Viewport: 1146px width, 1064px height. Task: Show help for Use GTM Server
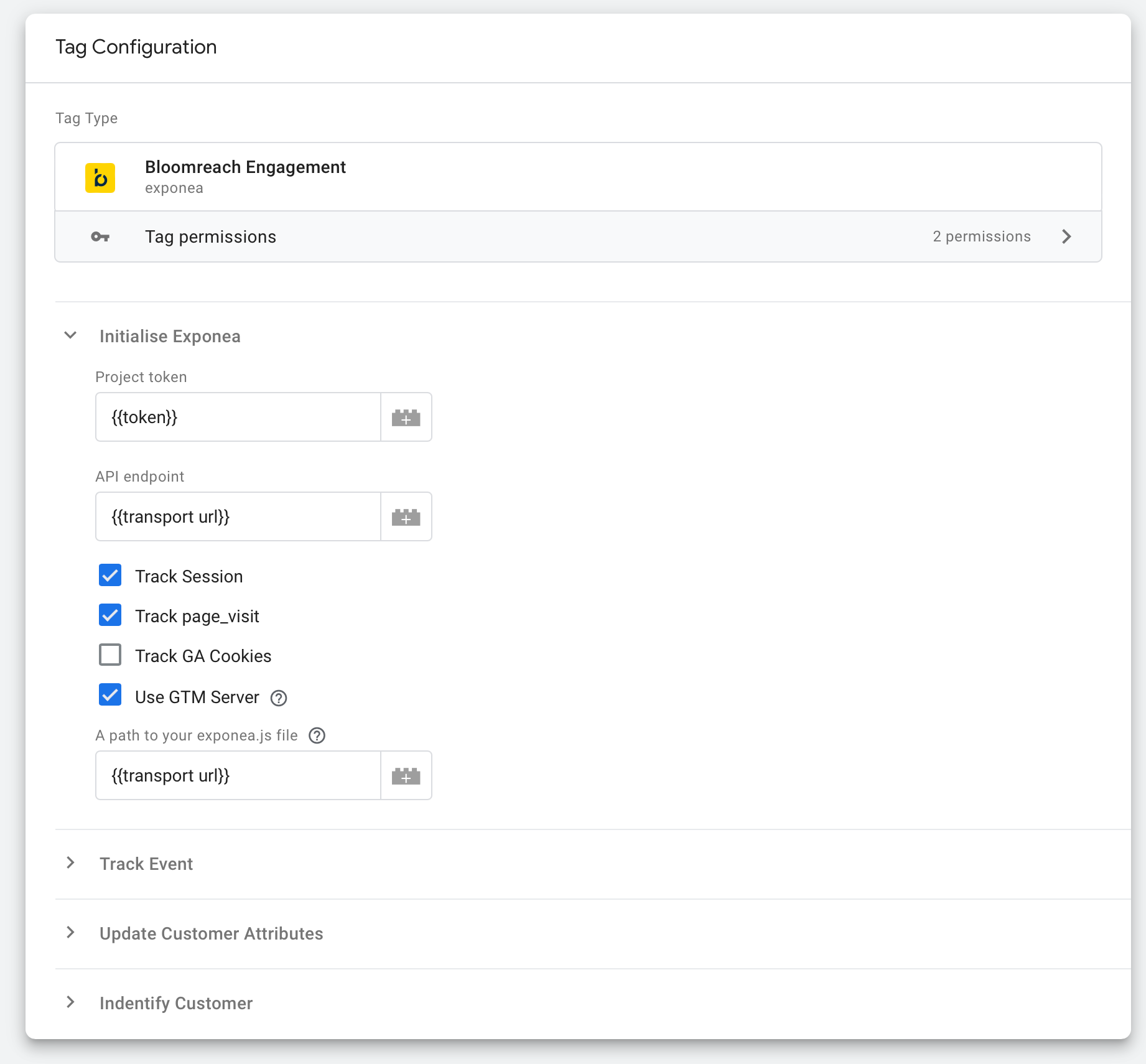279,698
